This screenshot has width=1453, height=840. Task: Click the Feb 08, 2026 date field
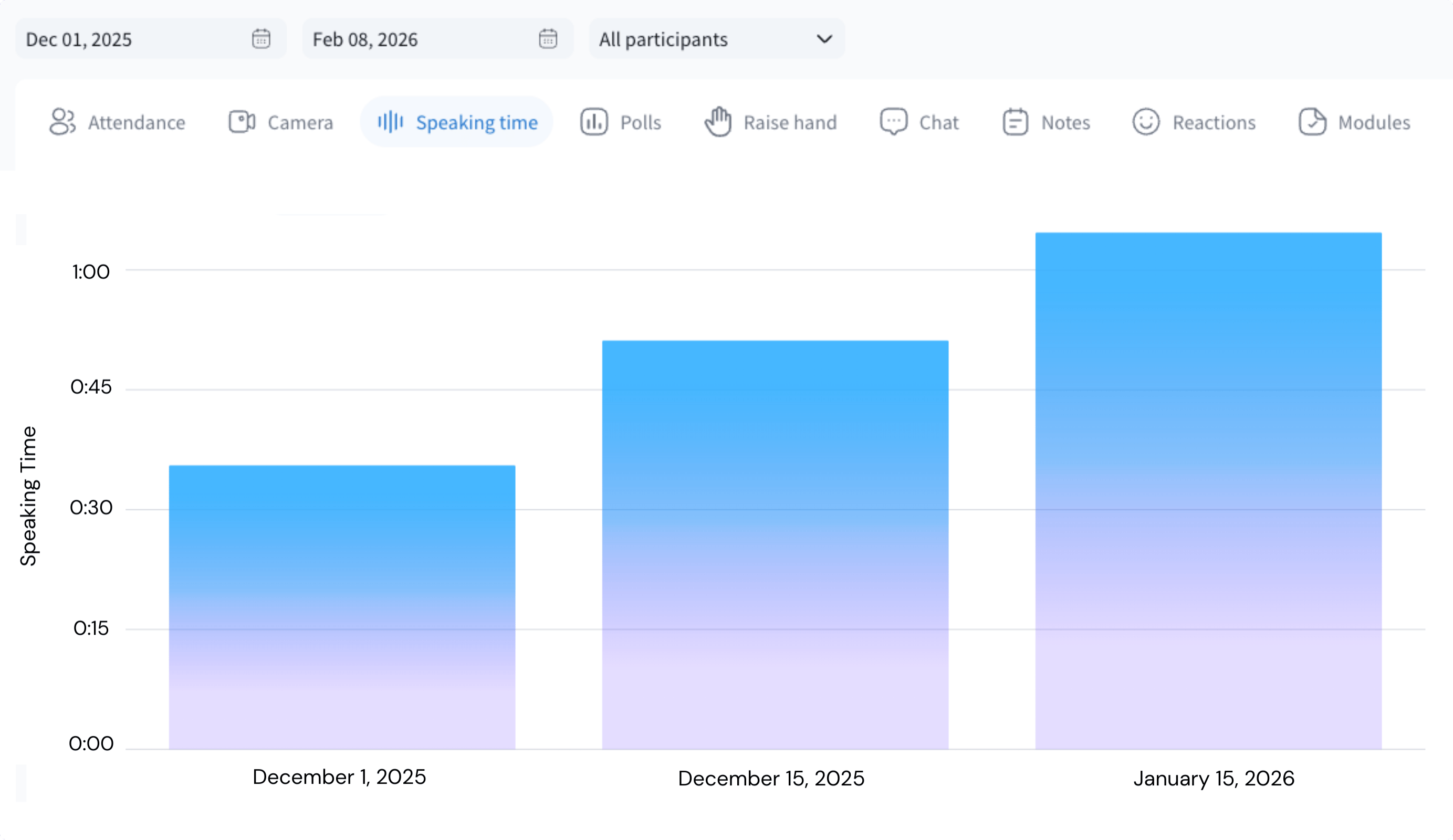(365, 39)
